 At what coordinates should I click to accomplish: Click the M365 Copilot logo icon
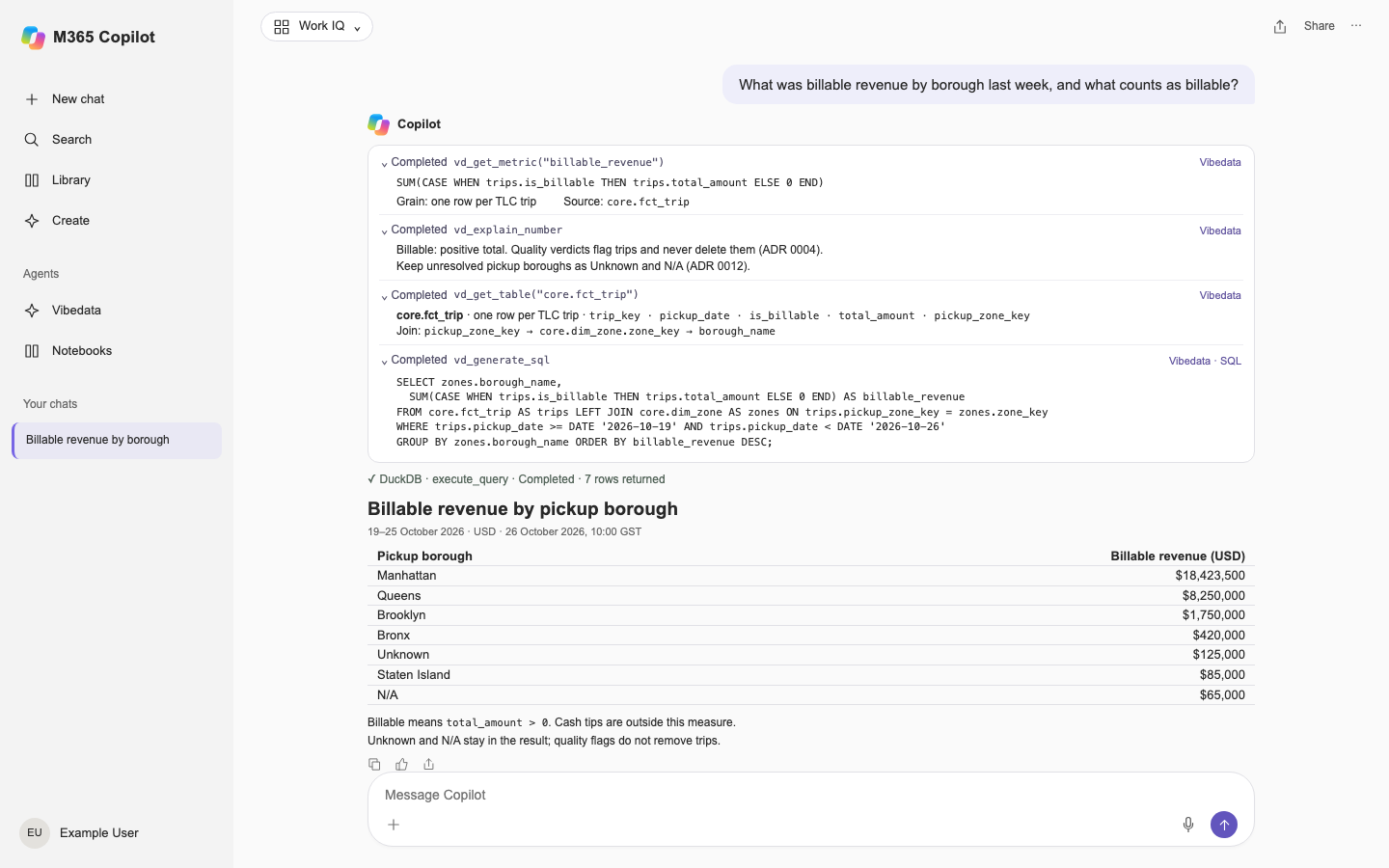[x=33, y=37]
